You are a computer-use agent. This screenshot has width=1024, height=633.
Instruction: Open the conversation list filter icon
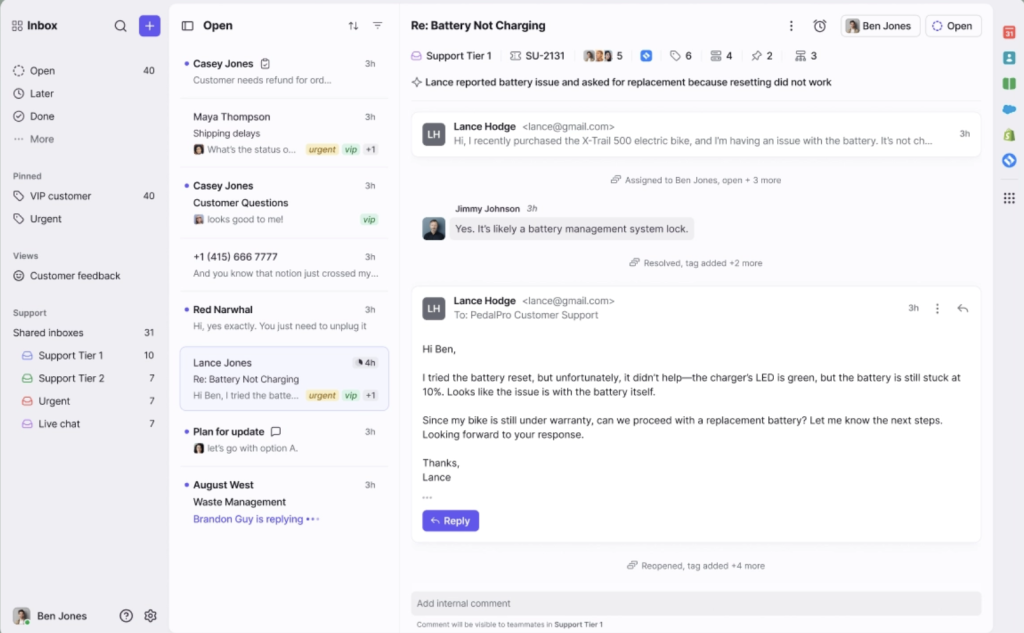click(x=377, y=26)
